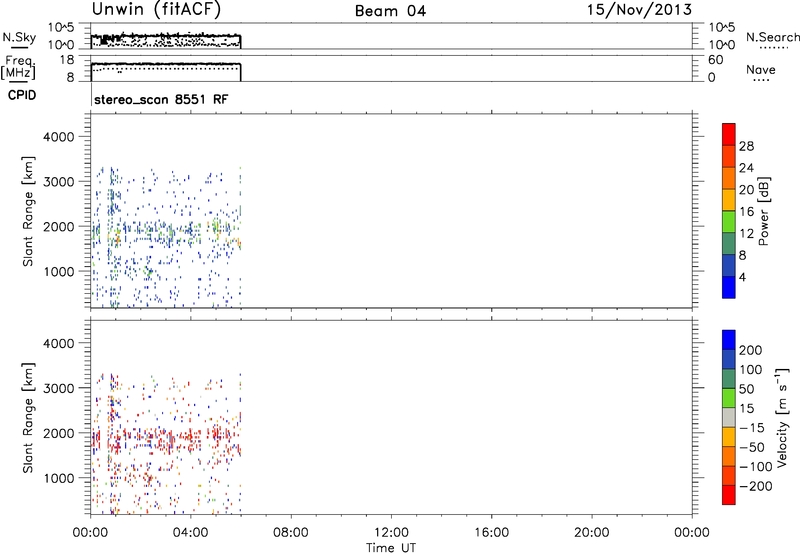Click the 'N.Sky' label
Viewport: 800px width, 554px height.
pos(19,37)
